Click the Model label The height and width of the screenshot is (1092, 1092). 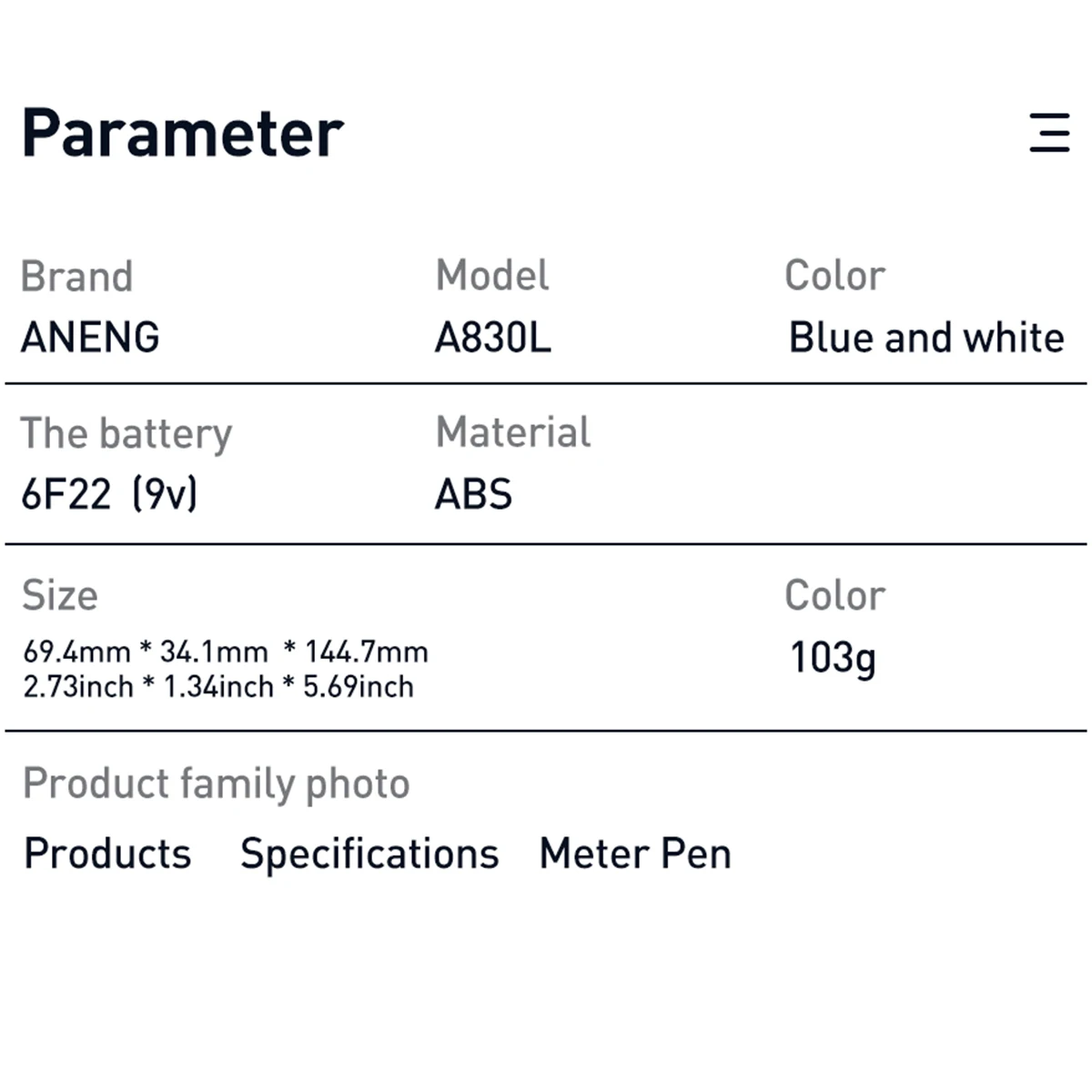(492, 276)
